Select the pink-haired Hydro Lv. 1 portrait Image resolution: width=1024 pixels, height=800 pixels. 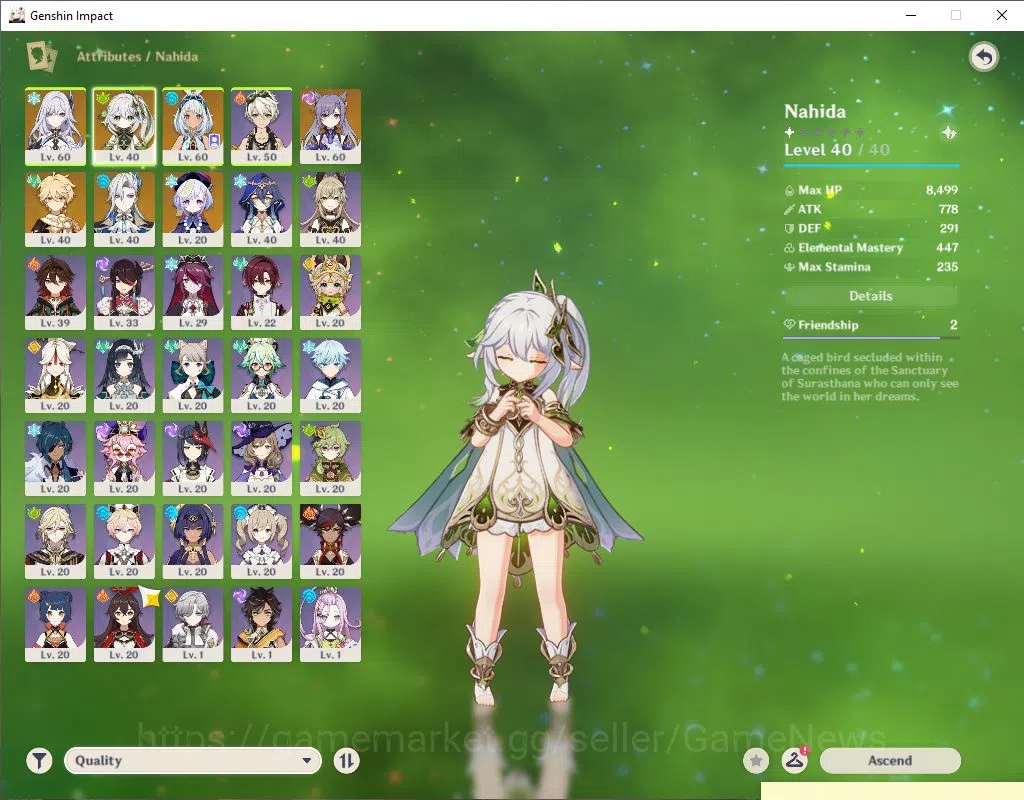pyautogui.click(x=330, y=624)
